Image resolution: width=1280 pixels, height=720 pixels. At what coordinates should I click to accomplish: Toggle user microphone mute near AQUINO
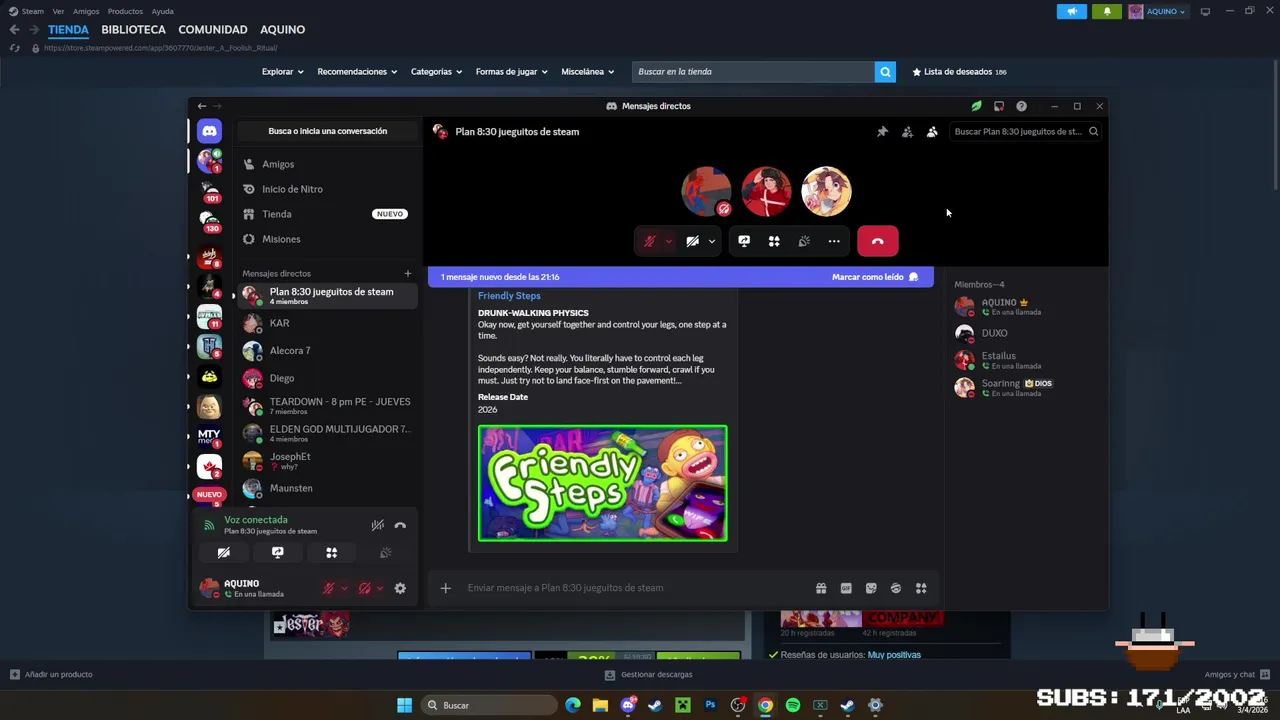click(328, 588)
